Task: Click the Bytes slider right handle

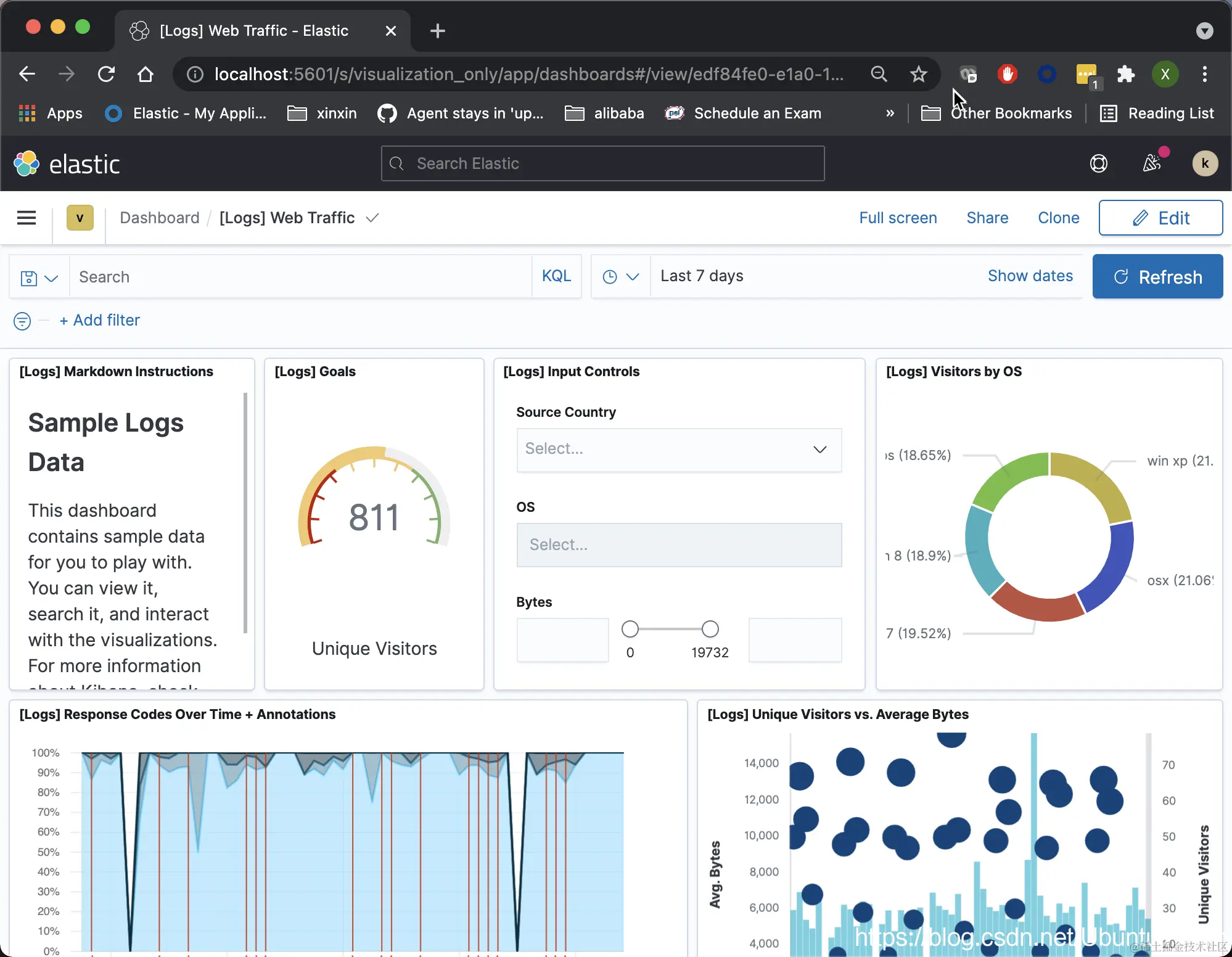Action: click(710, 629)
